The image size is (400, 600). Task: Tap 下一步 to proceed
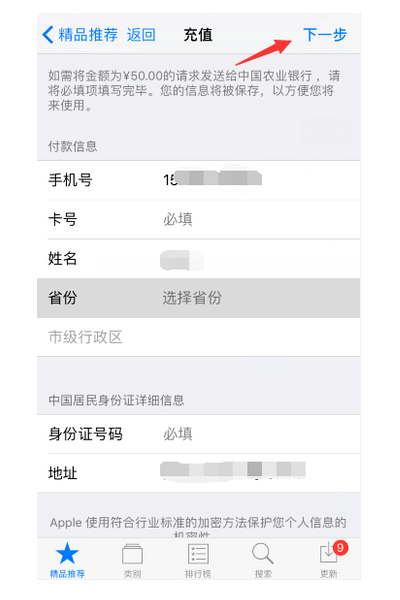(x=325, y=35)
